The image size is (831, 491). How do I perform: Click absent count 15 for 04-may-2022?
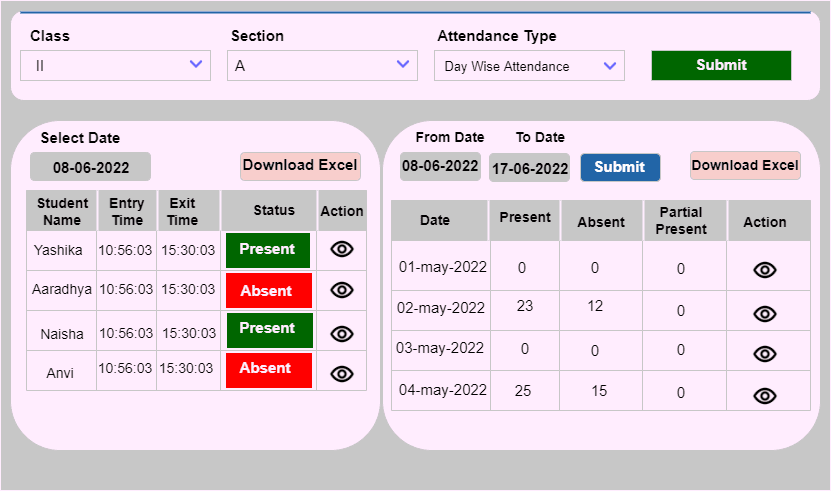pyautogui.click(x=599, y=391)
